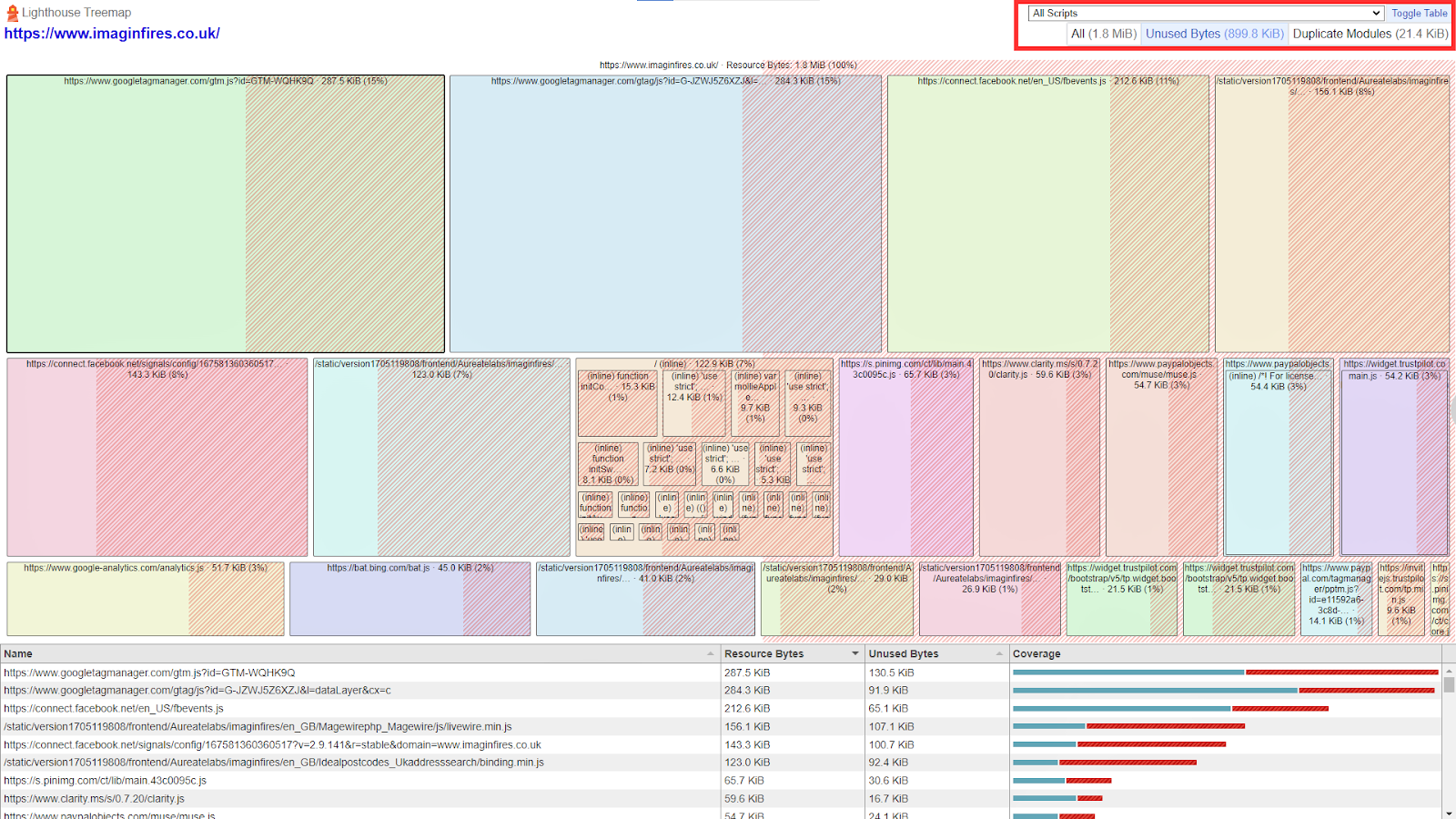Select the gtag/js treemap block (284.3 KiB)
The image size is (1456, 819).
(665, 214)
